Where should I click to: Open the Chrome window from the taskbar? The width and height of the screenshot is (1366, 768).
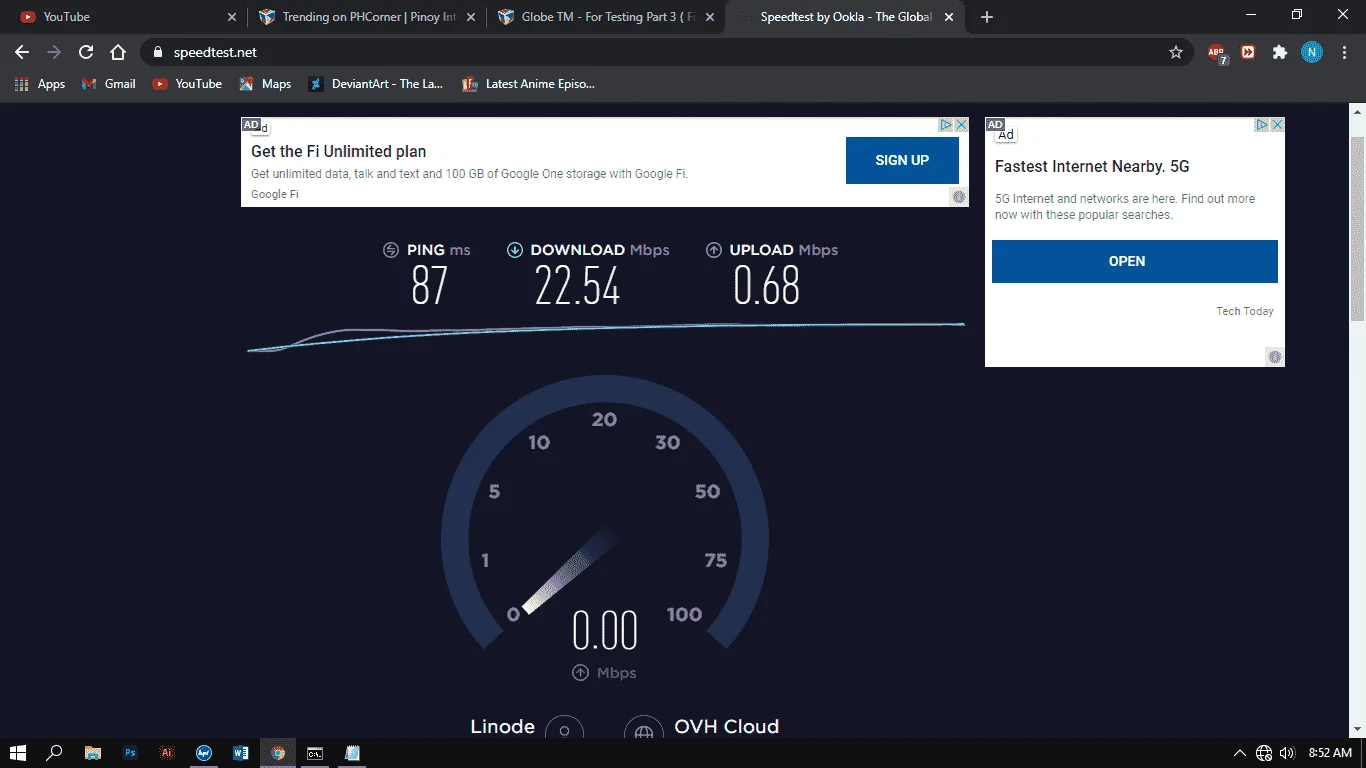pyautogui.click(x=278, y=753)
